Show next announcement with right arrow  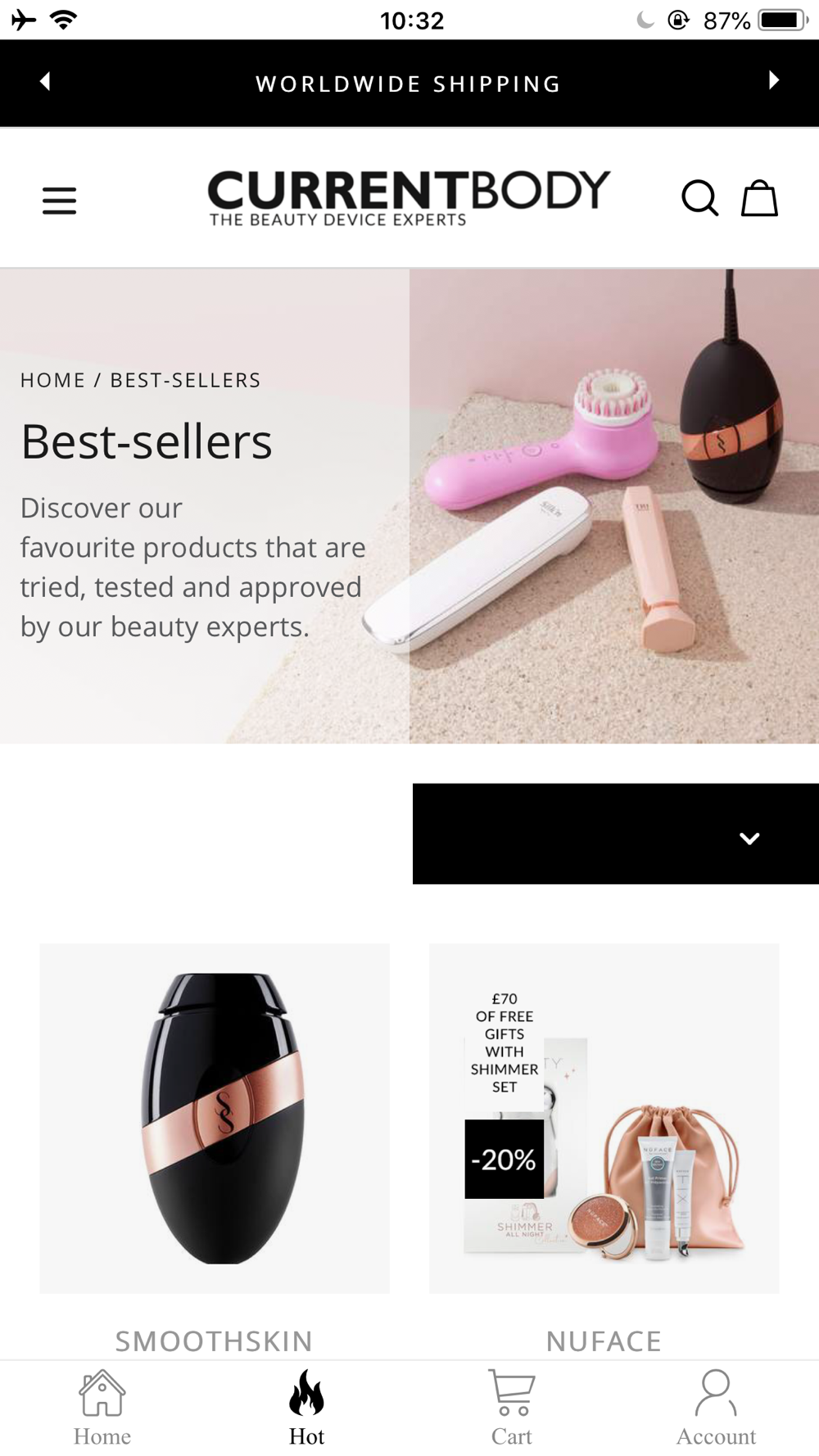tap(773, 80)
